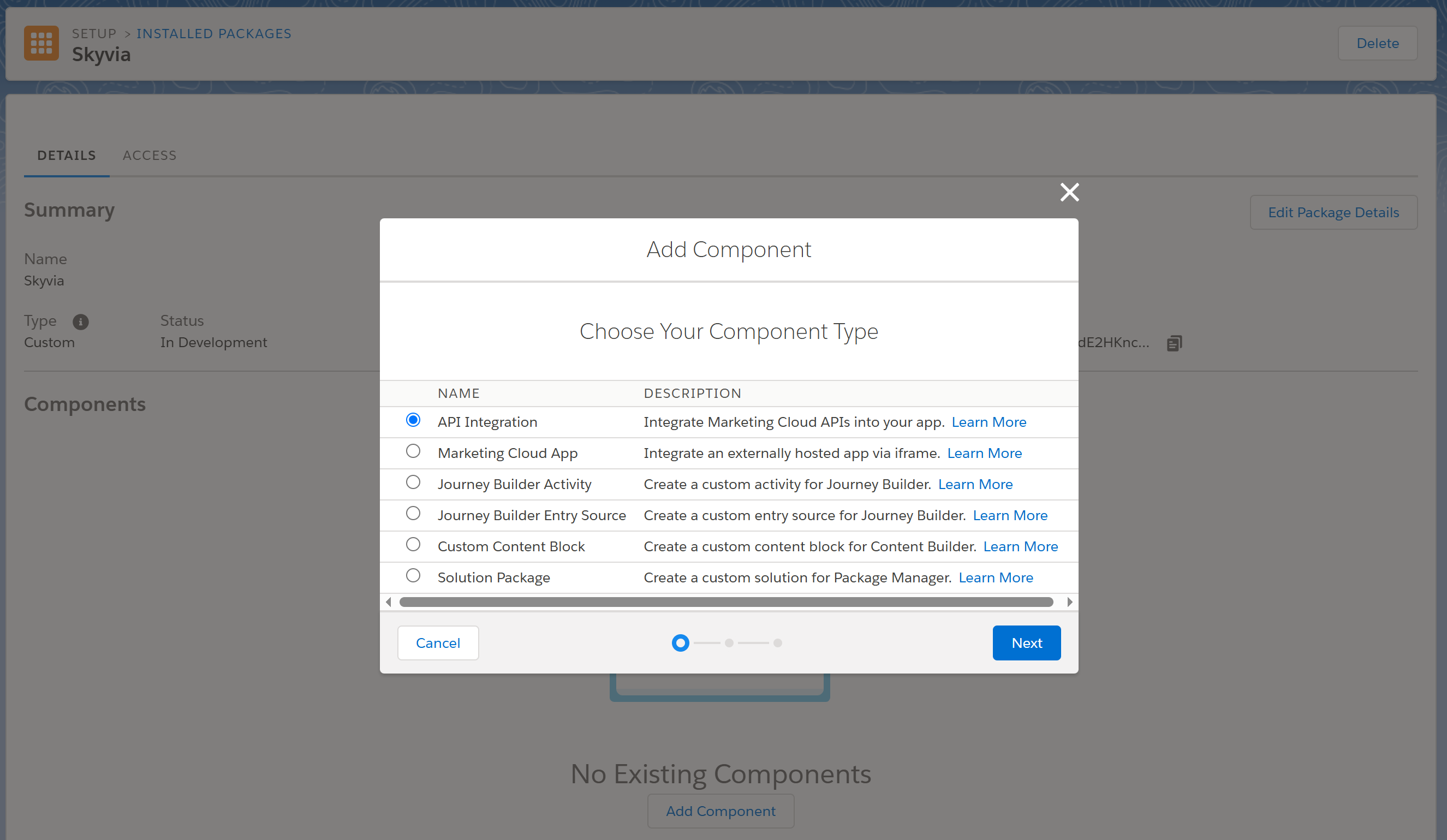Click the Next button
Viewport: 1447px width, 840px height.
[1027, 643]
